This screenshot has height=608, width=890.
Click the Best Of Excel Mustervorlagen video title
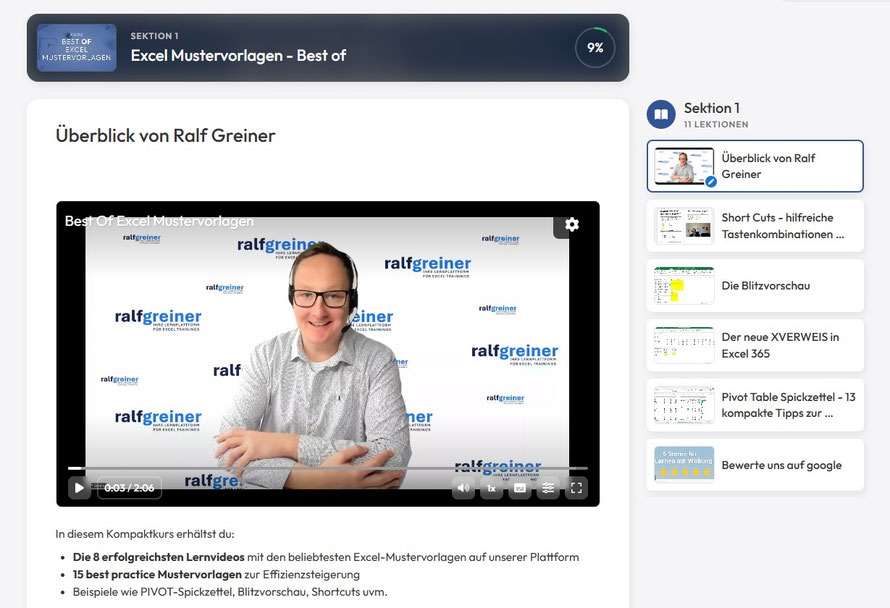(x=159, y=221)
